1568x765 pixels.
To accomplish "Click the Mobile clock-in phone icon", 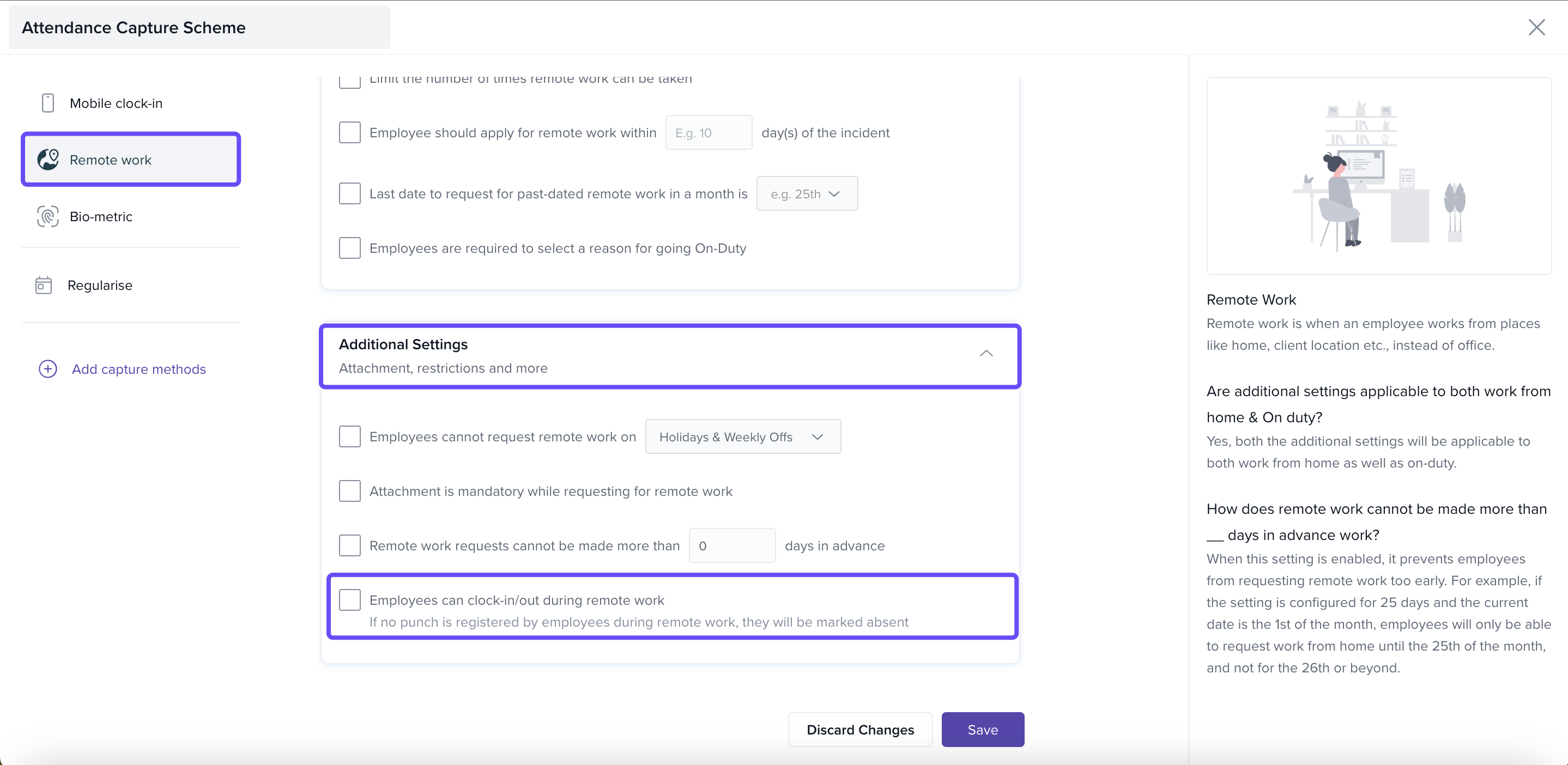I will tap(48, 103).
